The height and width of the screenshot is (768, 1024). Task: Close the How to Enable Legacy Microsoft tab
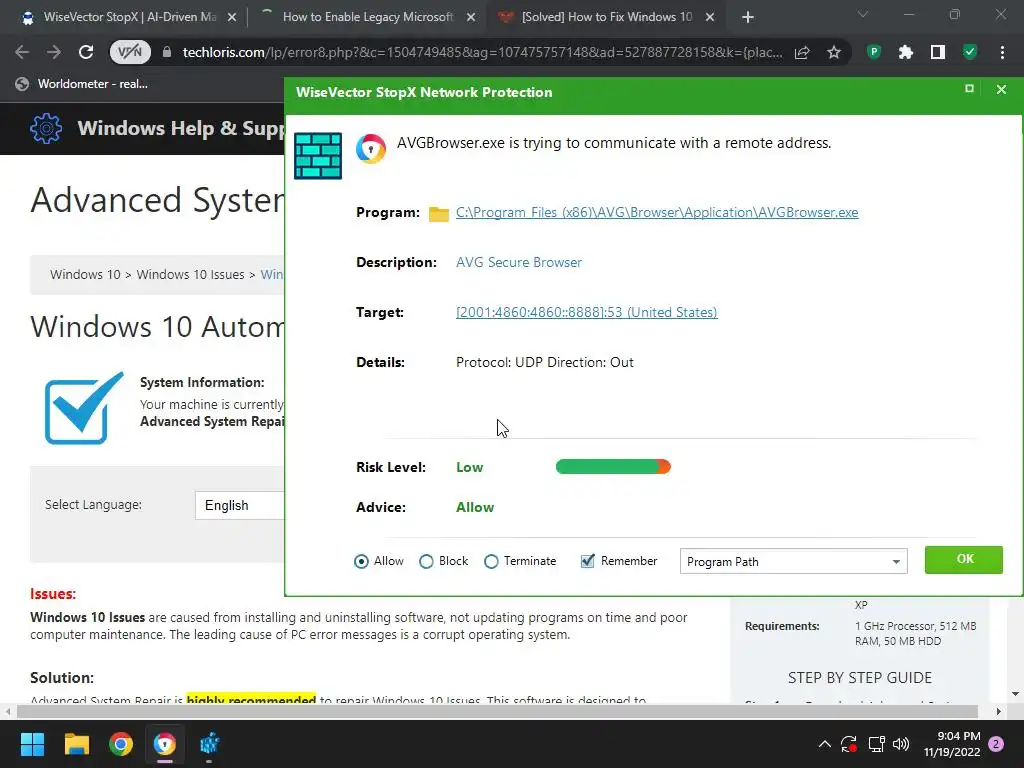coord(471,18)
